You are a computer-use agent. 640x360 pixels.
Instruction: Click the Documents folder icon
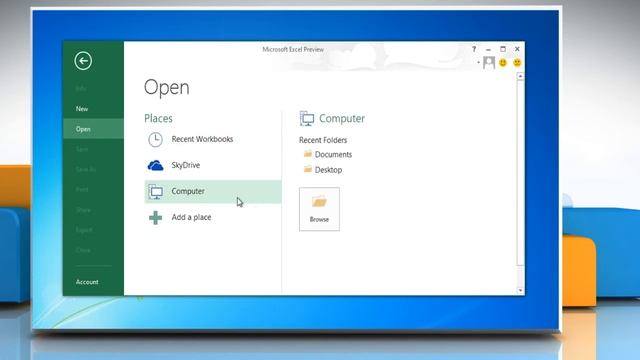pyautogui.click(x=308, y=153)
